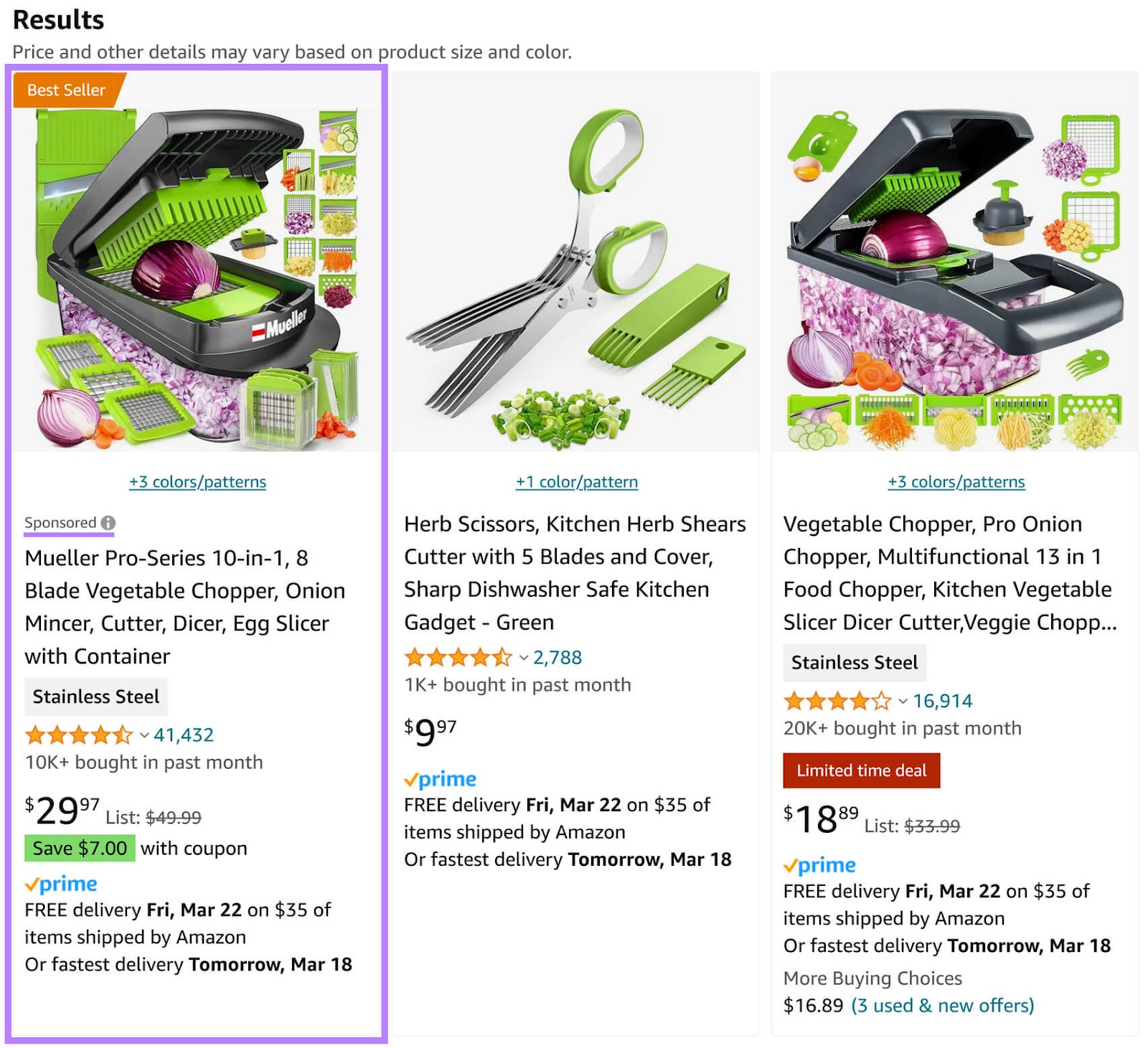Click the star rating of Herb Scissors

[457, 656]
